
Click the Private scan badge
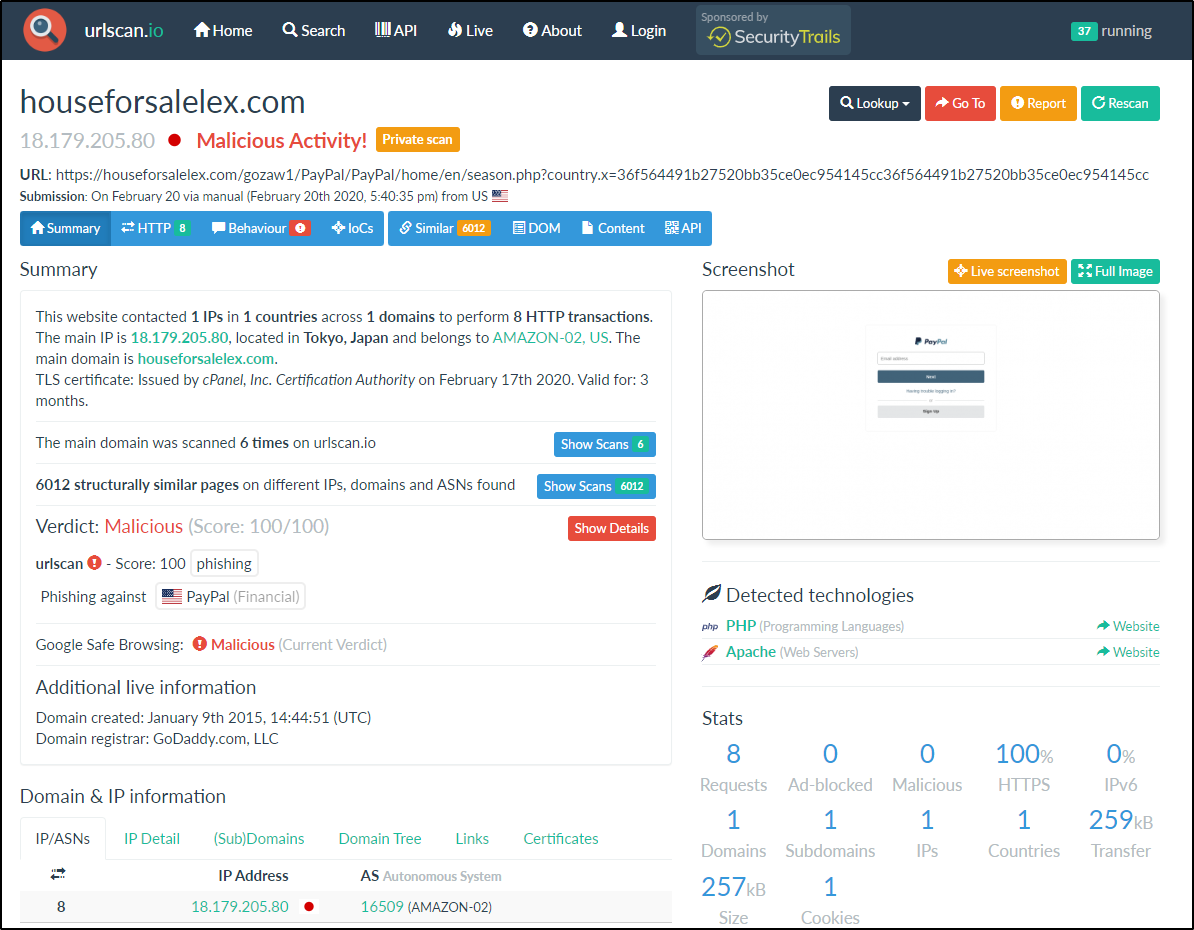(x=417, y=139)
